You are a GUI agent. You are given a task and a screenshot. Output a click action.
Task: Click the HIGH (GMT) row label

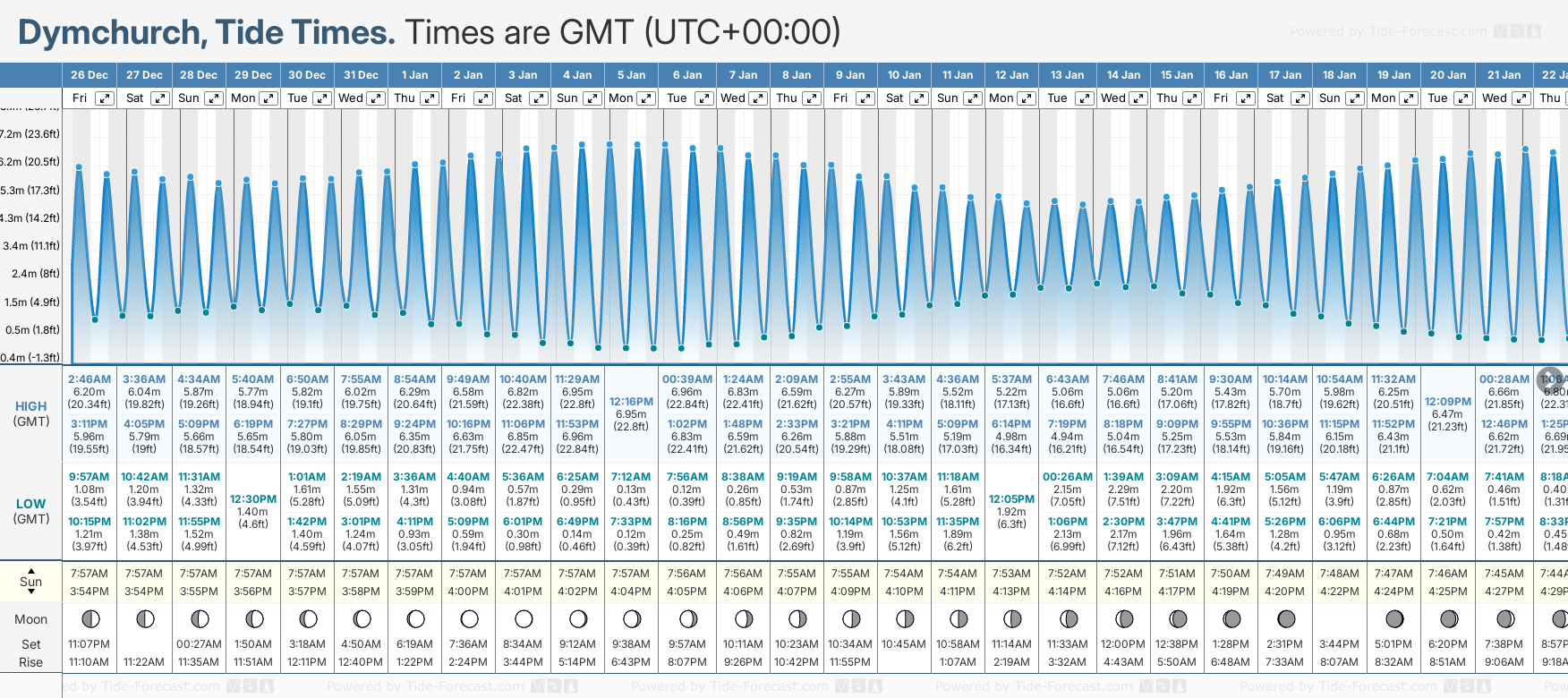31,413
